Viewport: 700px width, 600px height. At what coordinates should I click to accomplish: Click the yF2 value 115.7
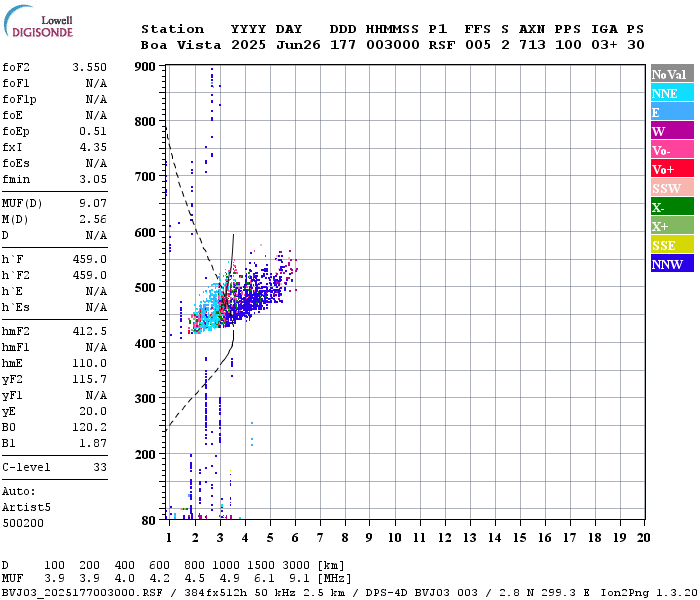90,379
